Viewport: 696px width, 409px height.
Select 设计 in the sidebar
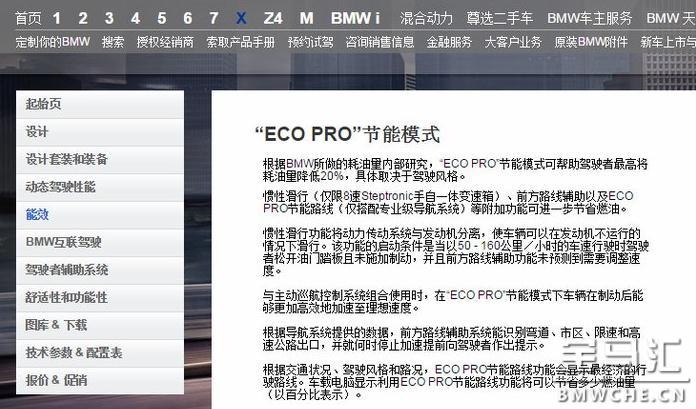click(100, 132)
